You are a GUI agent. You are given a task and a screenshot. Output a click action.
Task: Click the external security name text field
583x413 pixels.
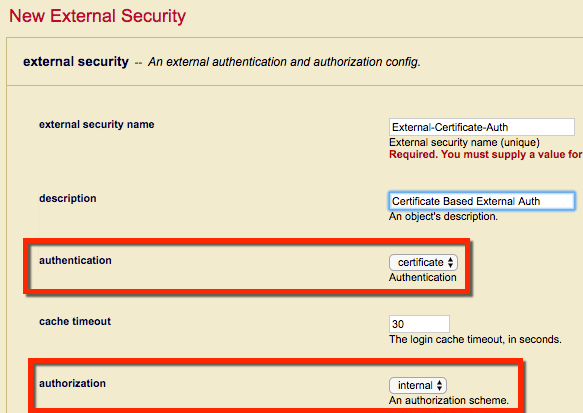click(481, 127)
